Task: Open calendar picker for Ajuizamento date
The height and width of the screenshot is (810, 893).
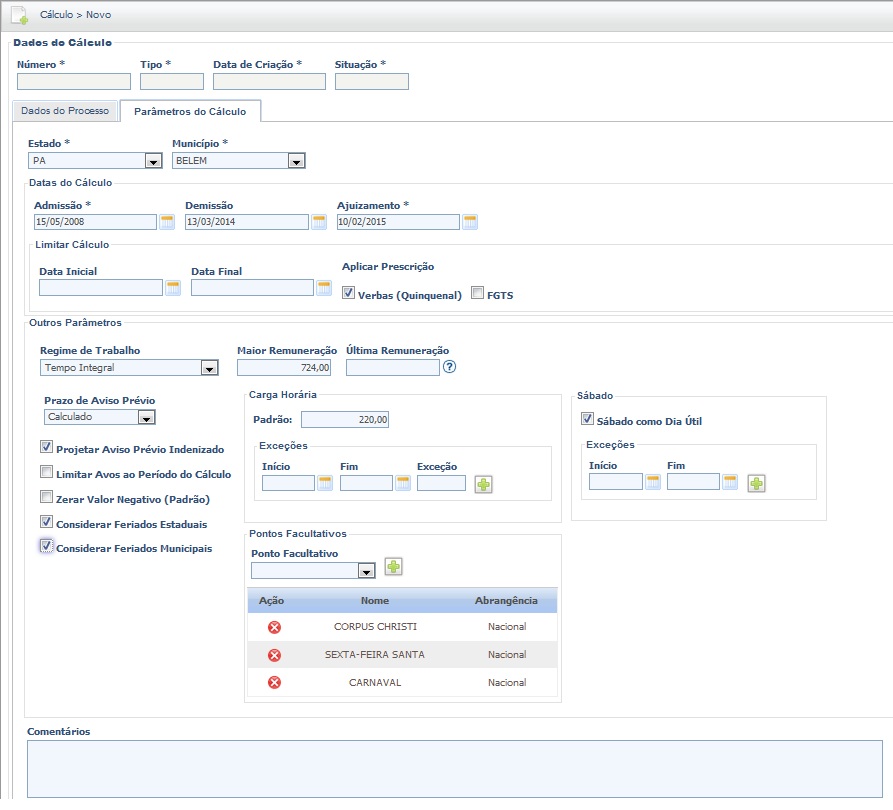Action: coord(470,222)
